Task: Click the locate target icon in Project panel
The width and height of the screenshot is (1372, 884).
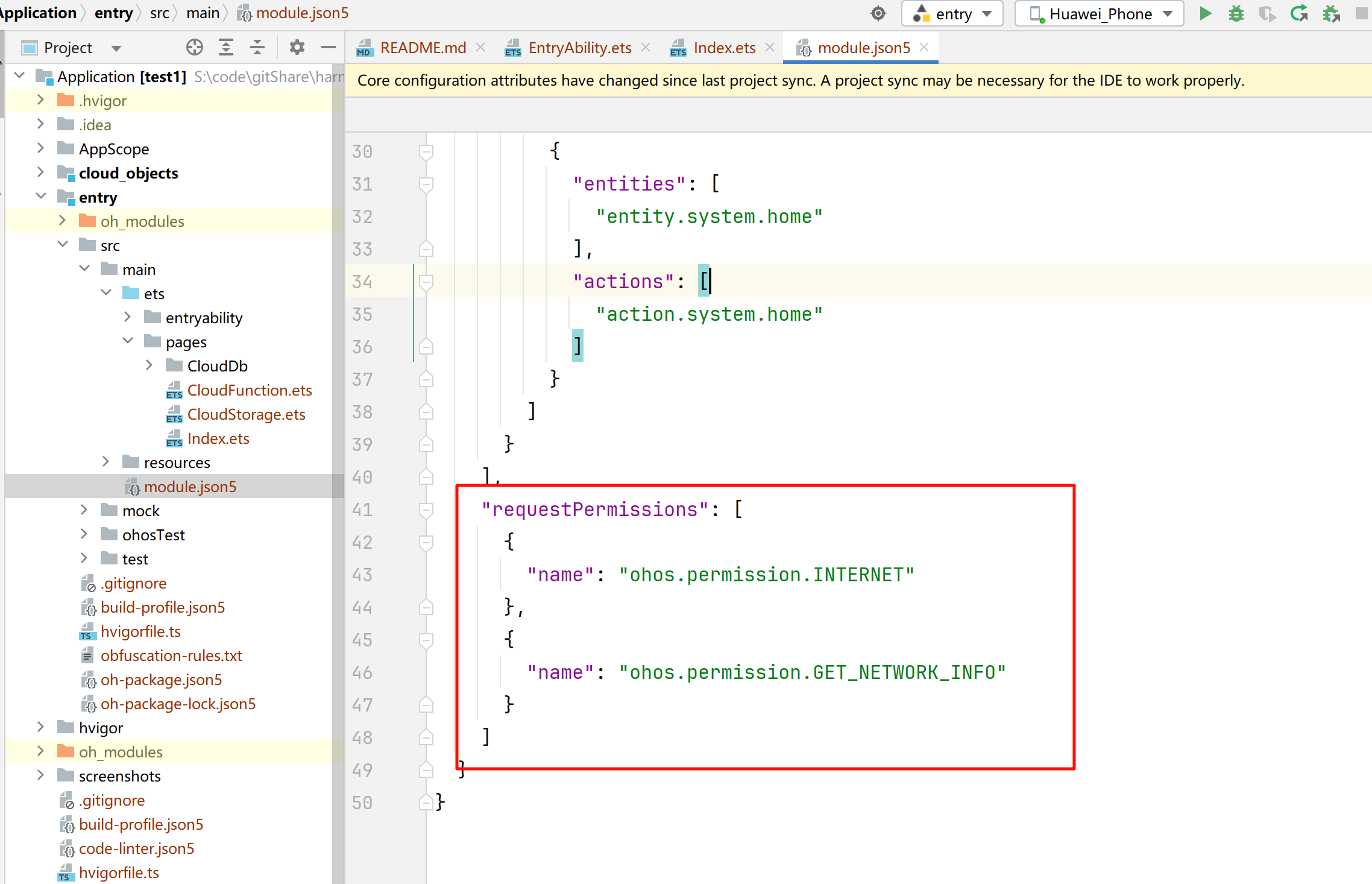Action: [194, 47]
